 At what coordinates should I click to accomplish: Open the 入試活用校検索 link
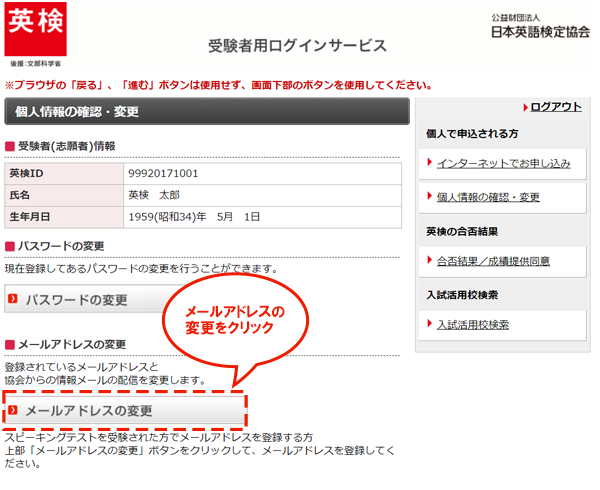click(x=473, y=325)
